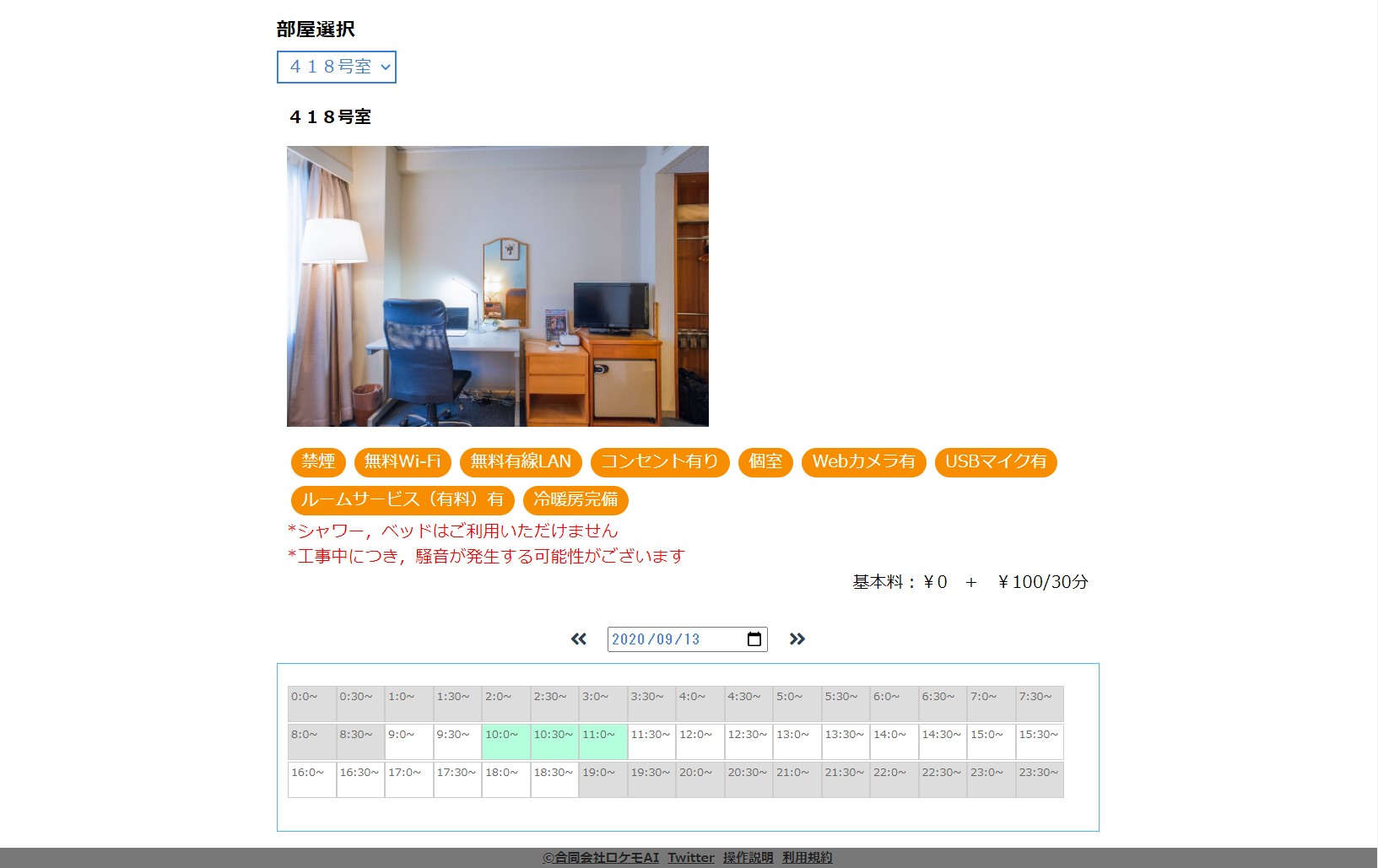Select the 18:30~ time slot

[554, 780]
